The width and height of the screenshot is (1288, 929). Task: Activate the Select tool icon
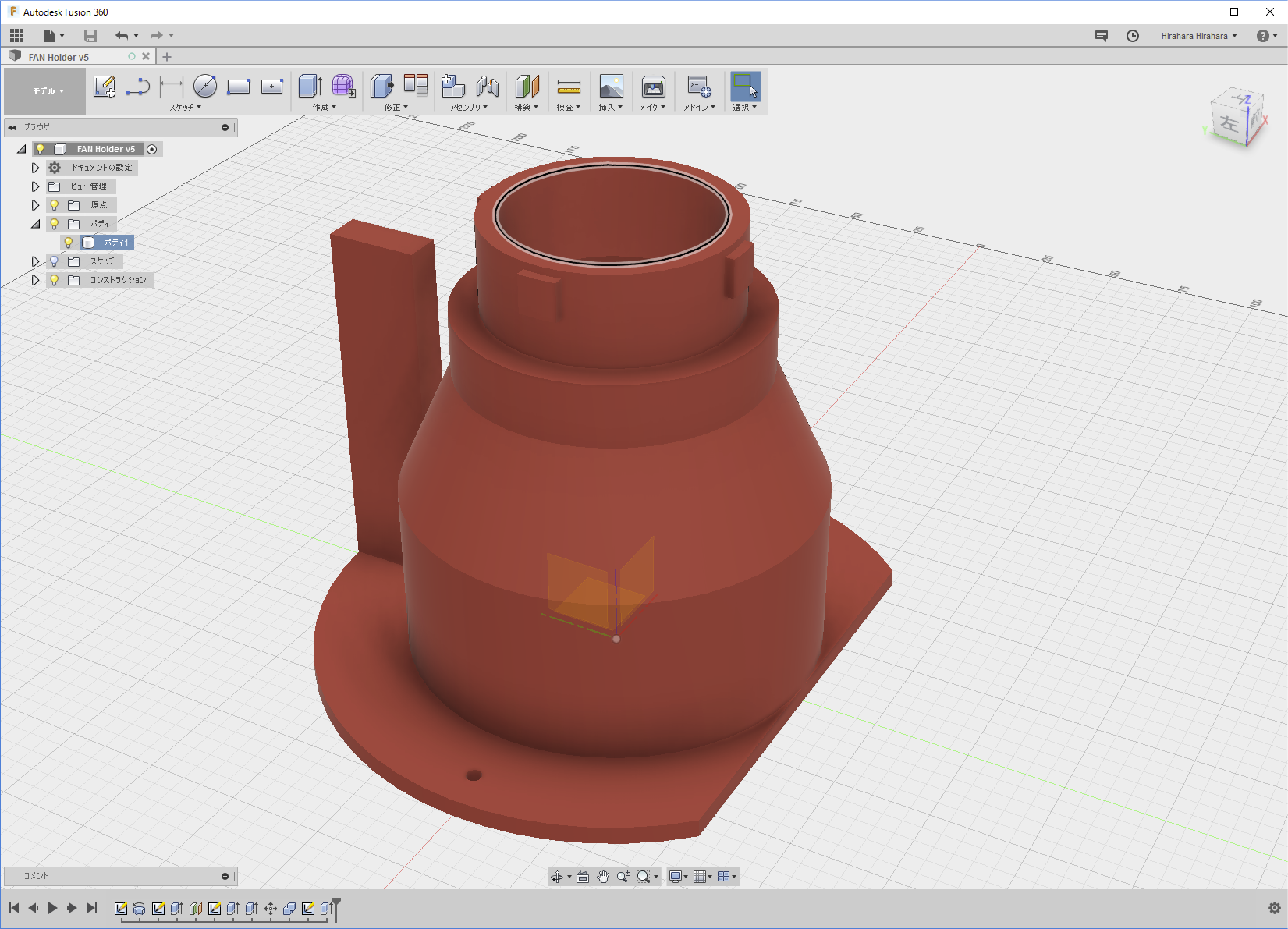tap(745, 87)
